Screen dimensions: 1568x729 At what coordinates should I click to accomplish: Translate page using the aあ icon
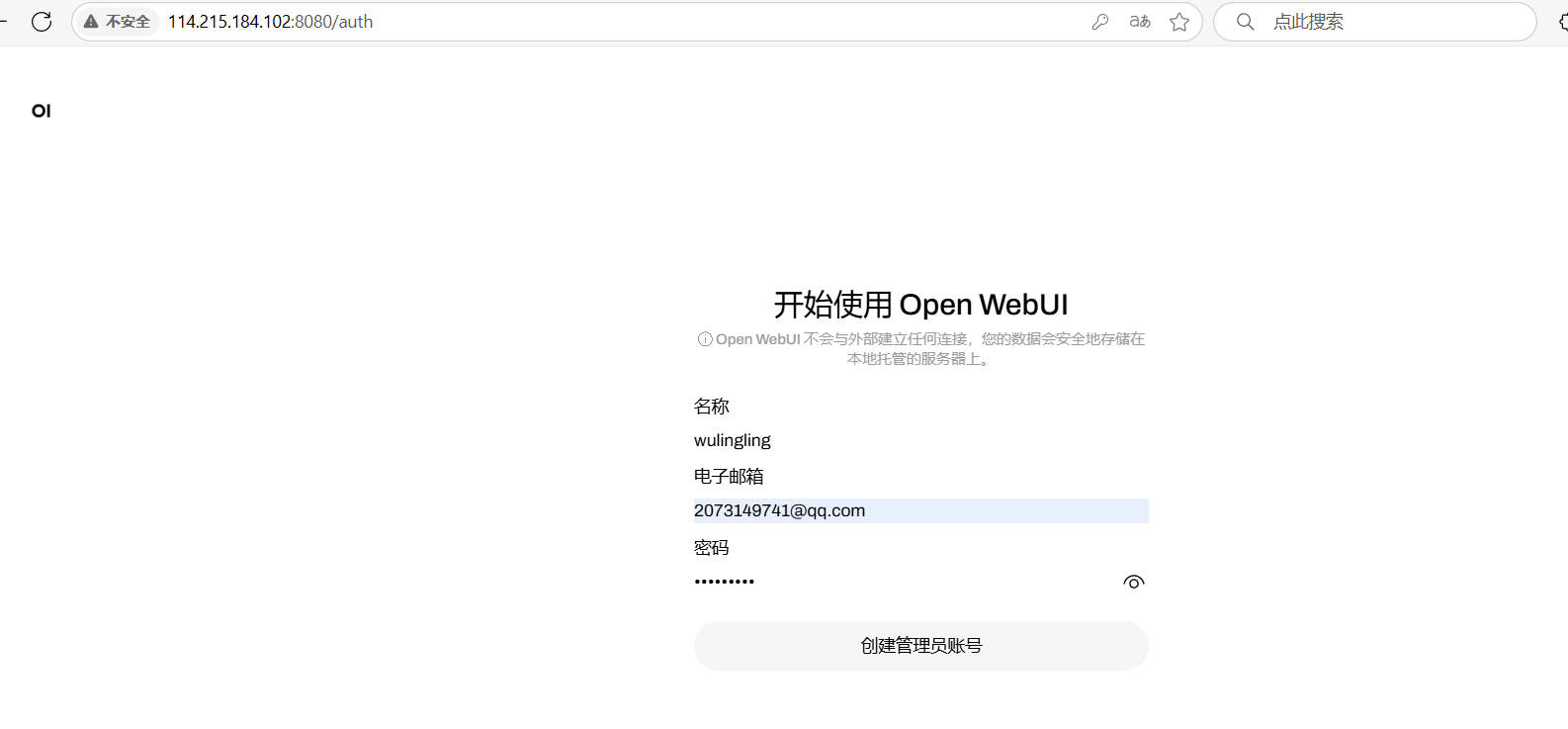pyautogui.click(x=1140, y=22)
